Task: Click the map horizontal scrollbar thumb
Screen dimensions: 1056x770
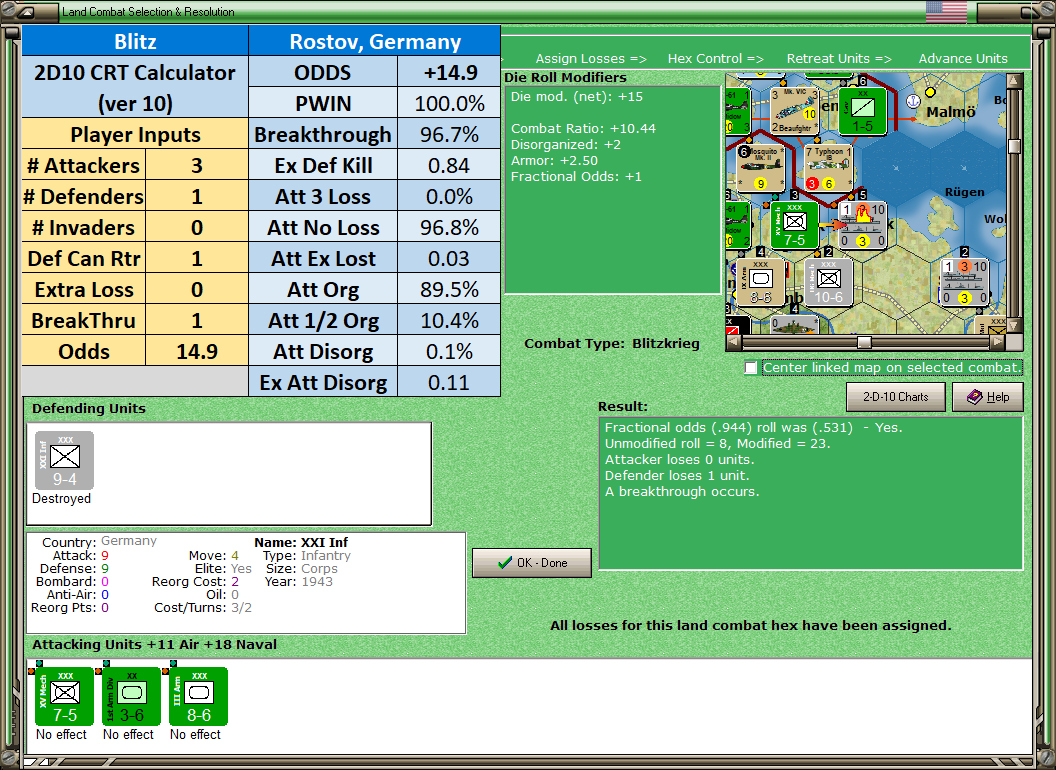Action: point(864,342)
